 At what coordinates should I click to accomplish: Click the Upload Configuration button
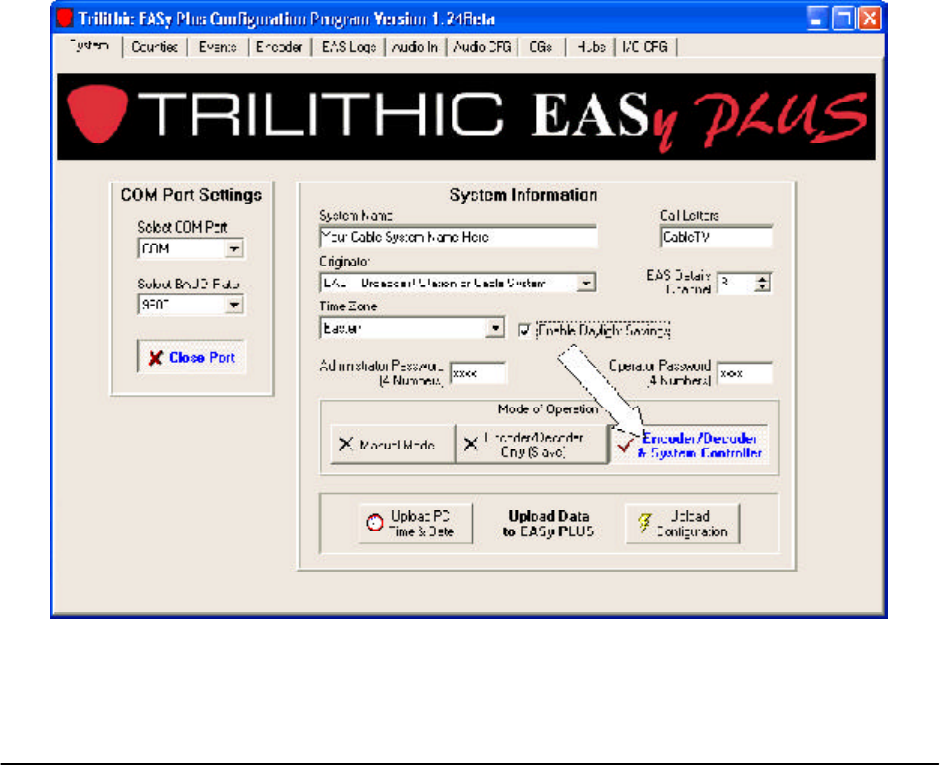[x=682, y=523]
